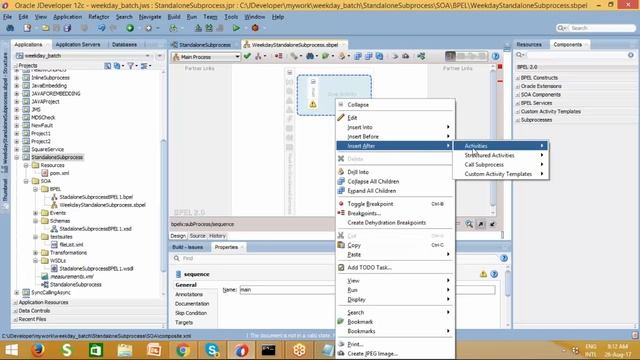Select Add TODO Task in context menu

(395, 267)
